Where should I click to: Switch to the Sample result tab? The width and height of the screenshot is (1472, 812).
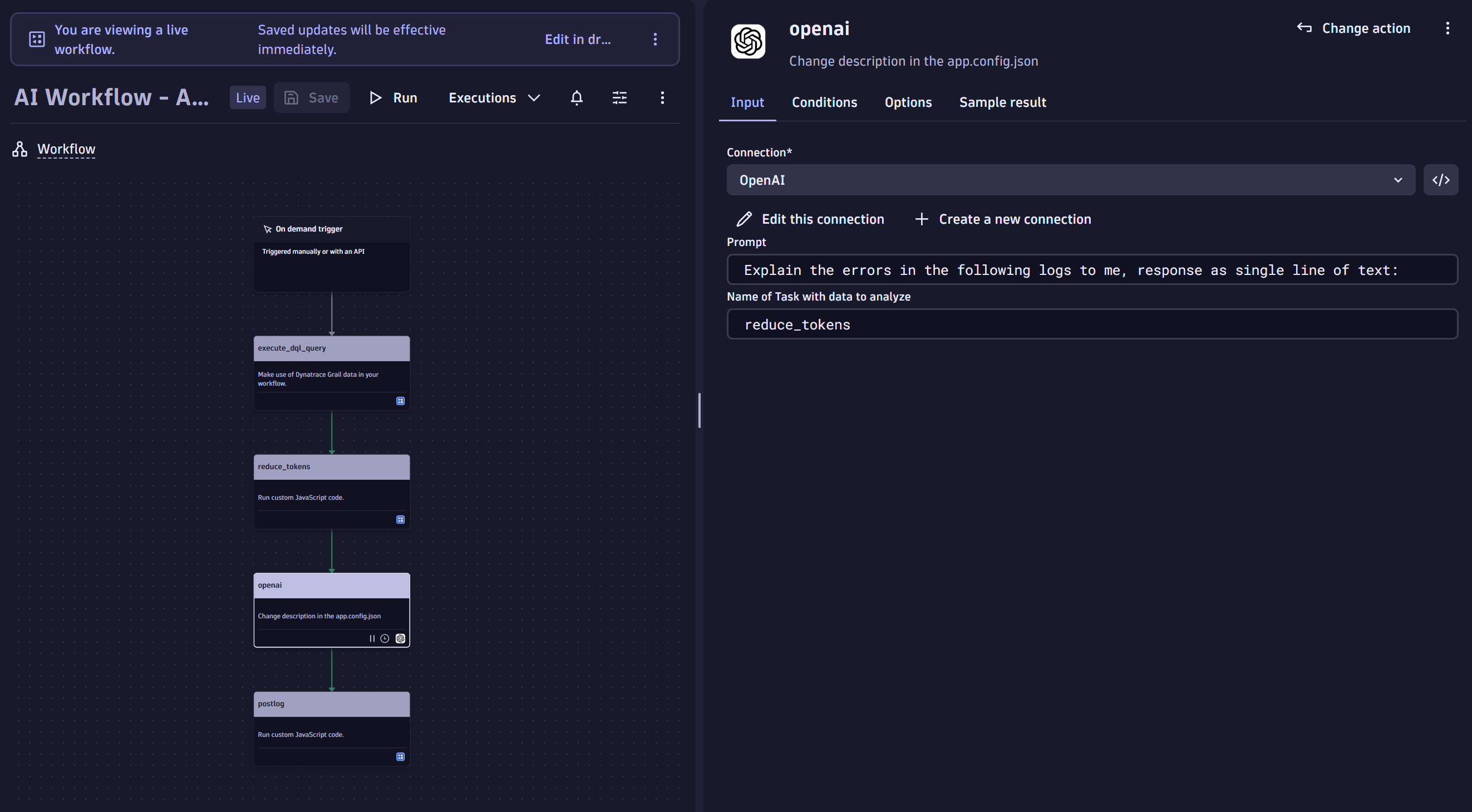[x=1002, y=102]
